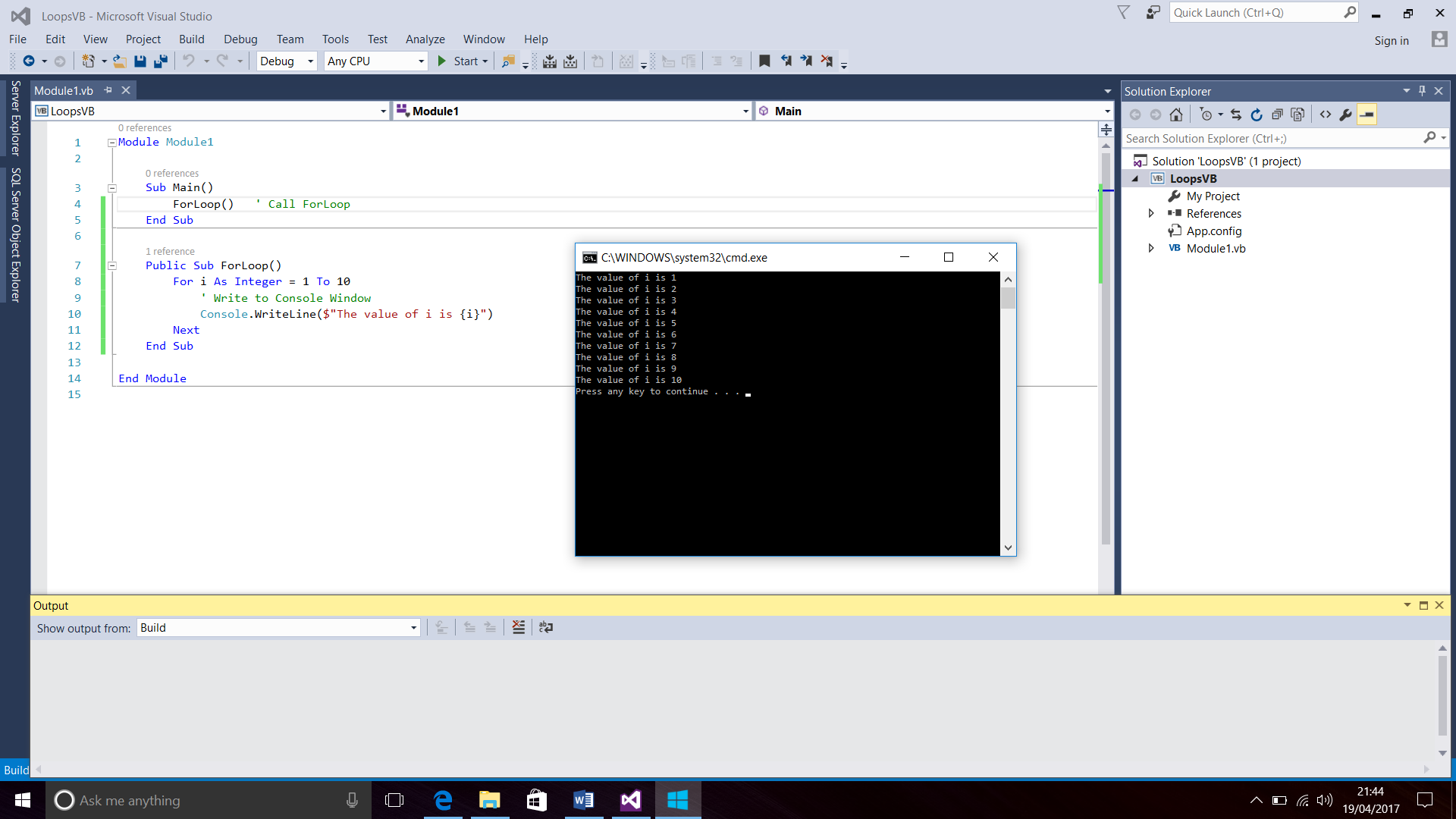The image size is (1456, 819).
Task: Click the Collapse All icon in Solution Explorer
Action: pyautogui.click(x=1277, y=115)
